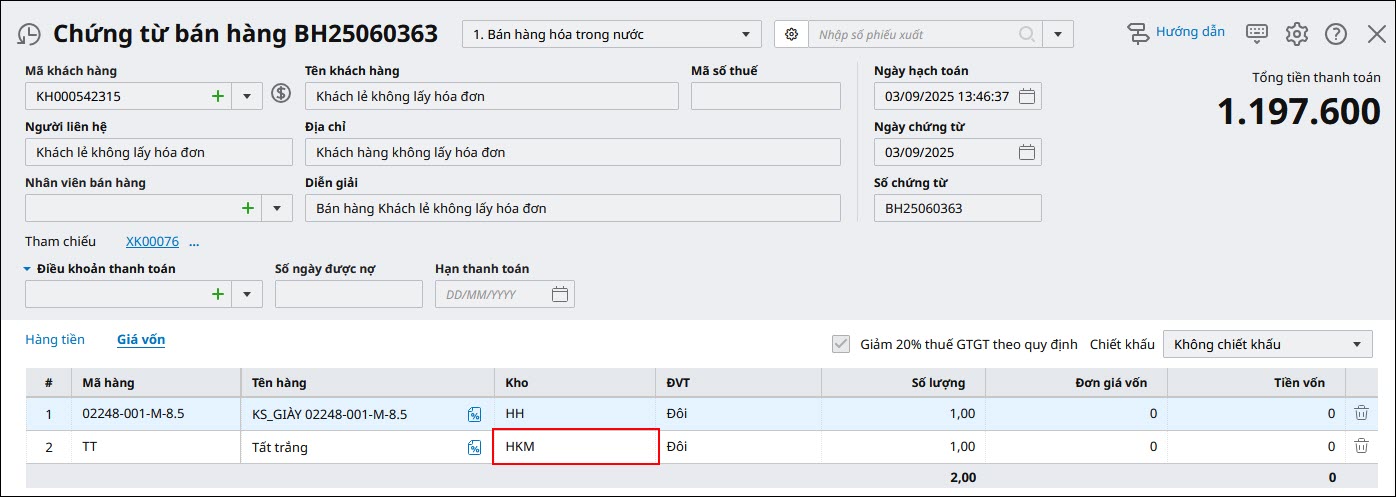Click the dollar coin icon next to customer code

click(x=281, y=95)
